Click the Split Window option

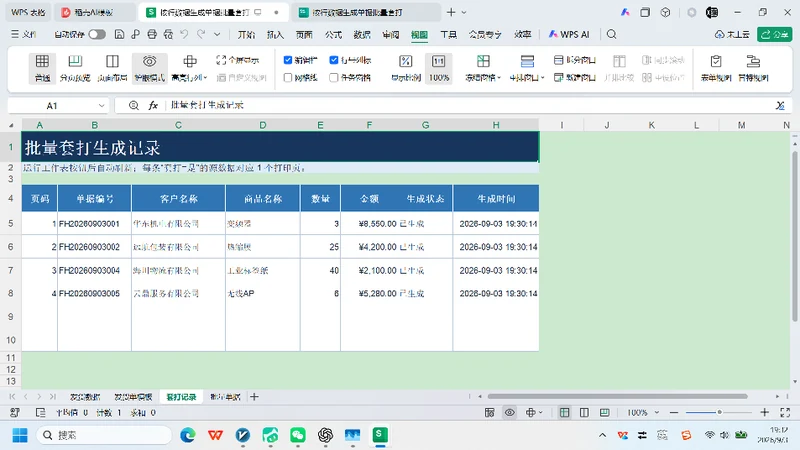point(574,60)
